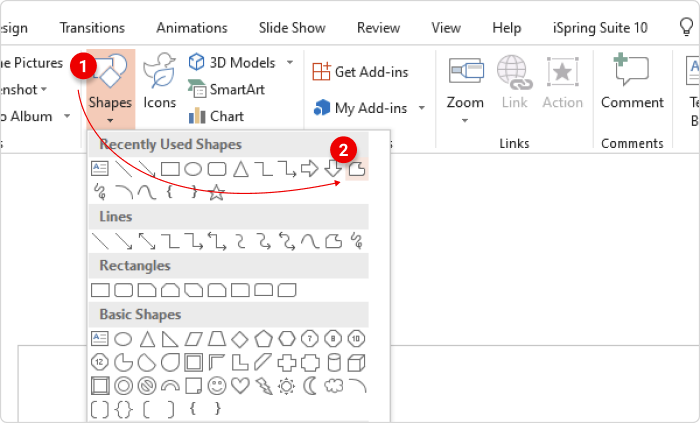Click the Link button

point(514,83)
